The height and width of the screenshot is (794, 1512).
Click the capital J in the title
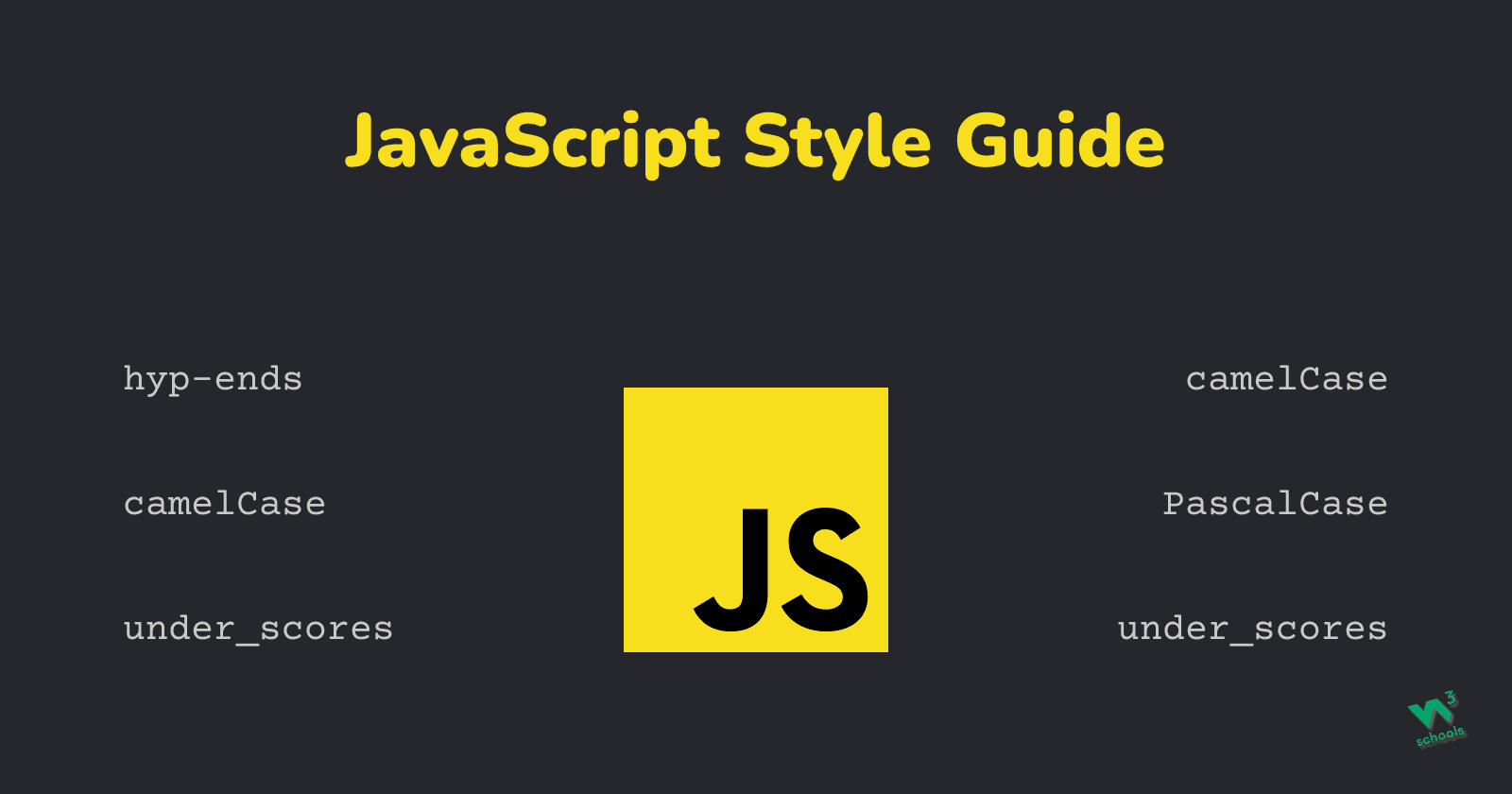click(x=364, y=142)
